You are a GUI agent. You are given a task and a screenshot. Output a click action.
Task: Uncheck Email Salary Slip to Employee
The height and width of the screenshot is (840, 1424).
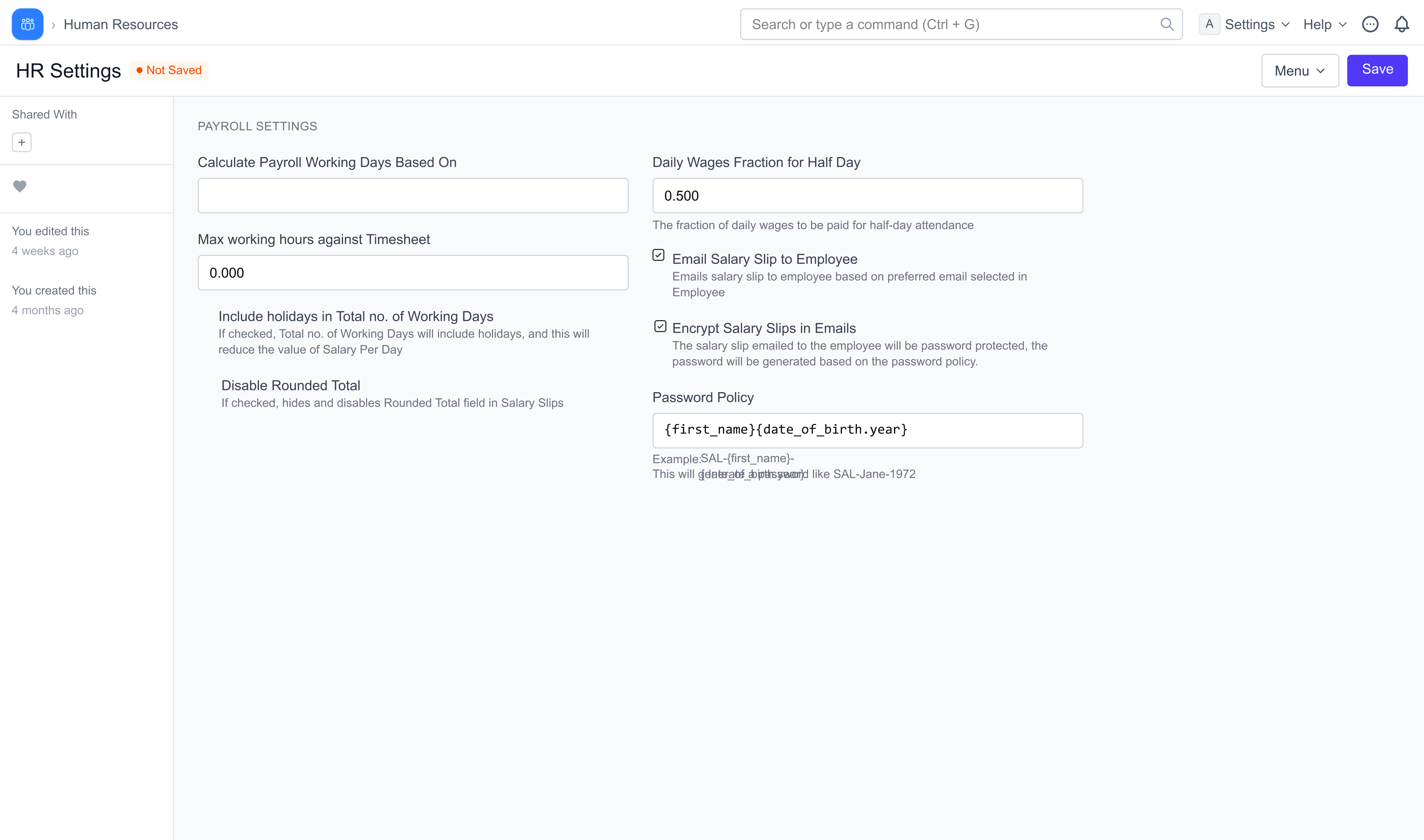(658, 255)
